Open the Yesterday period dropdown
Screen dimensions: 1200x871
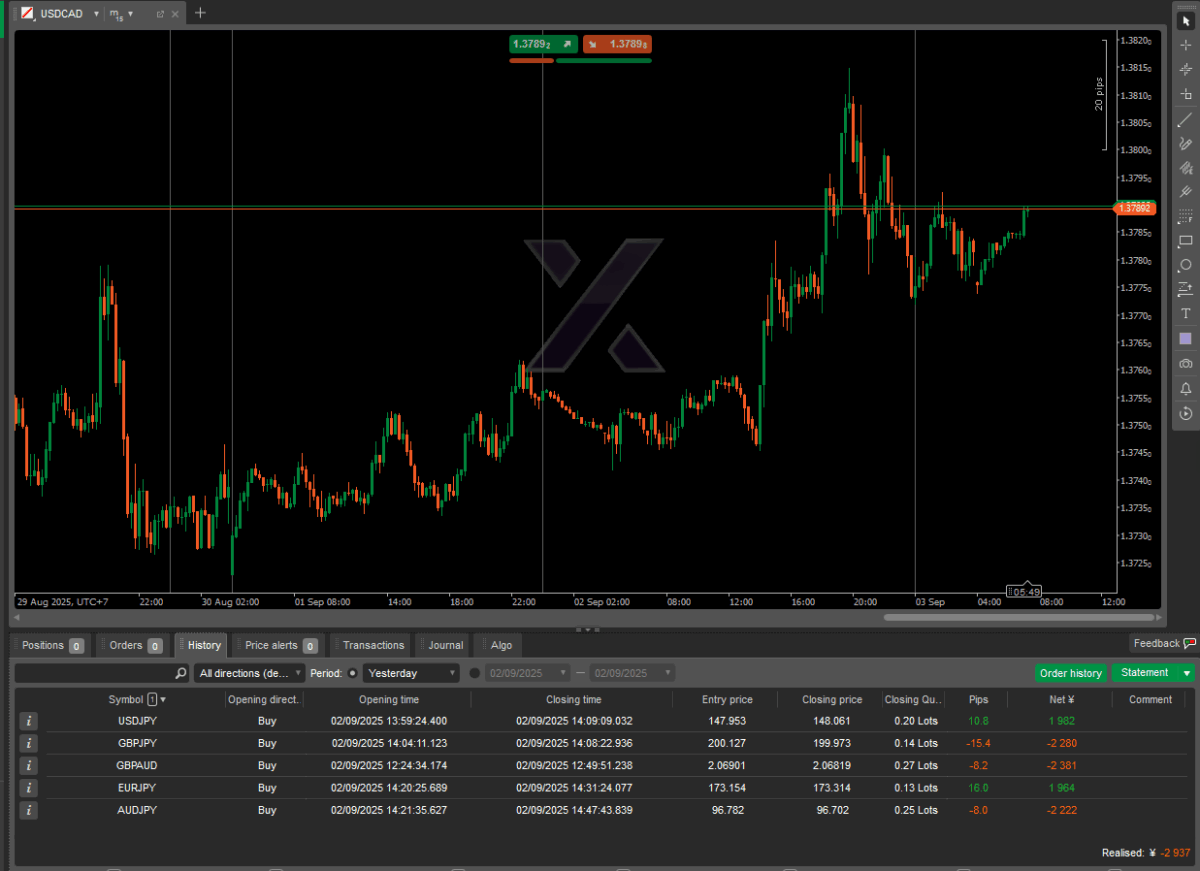tap(411, 674)
